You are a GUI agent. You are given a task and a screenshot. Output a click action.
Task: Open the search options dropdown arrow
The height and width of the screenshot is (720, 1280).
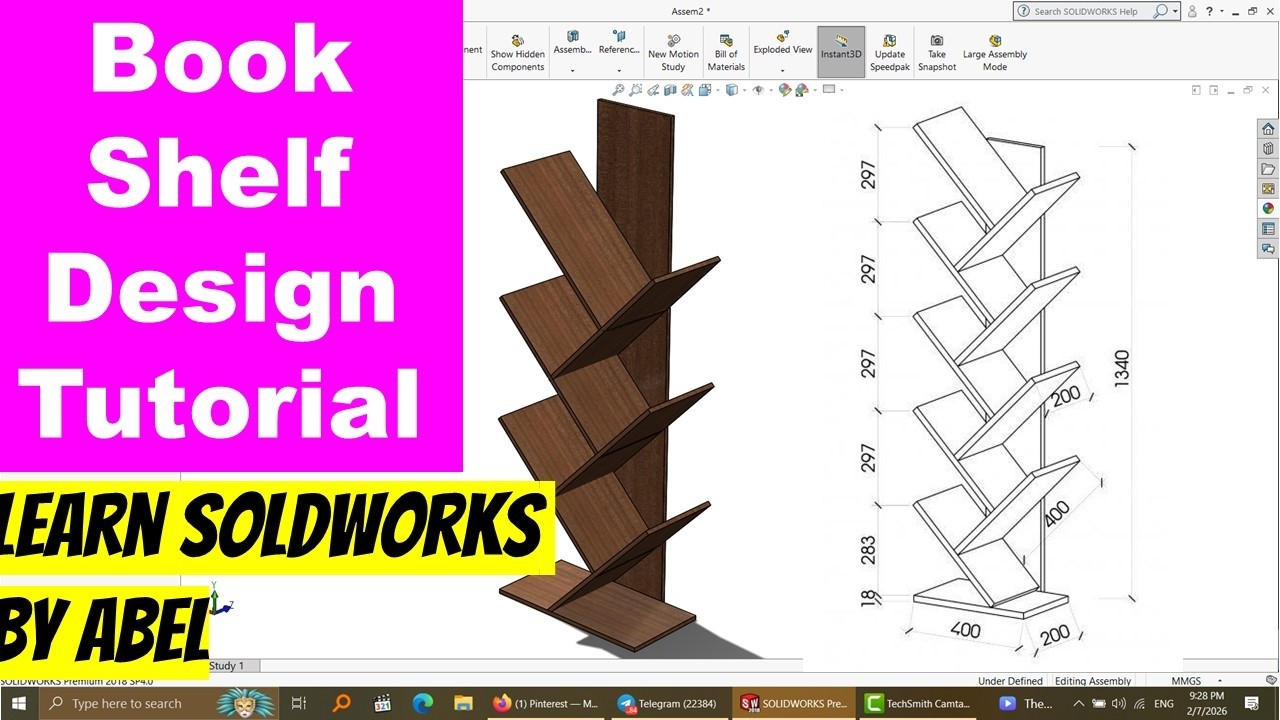[x=1175, y=12]
